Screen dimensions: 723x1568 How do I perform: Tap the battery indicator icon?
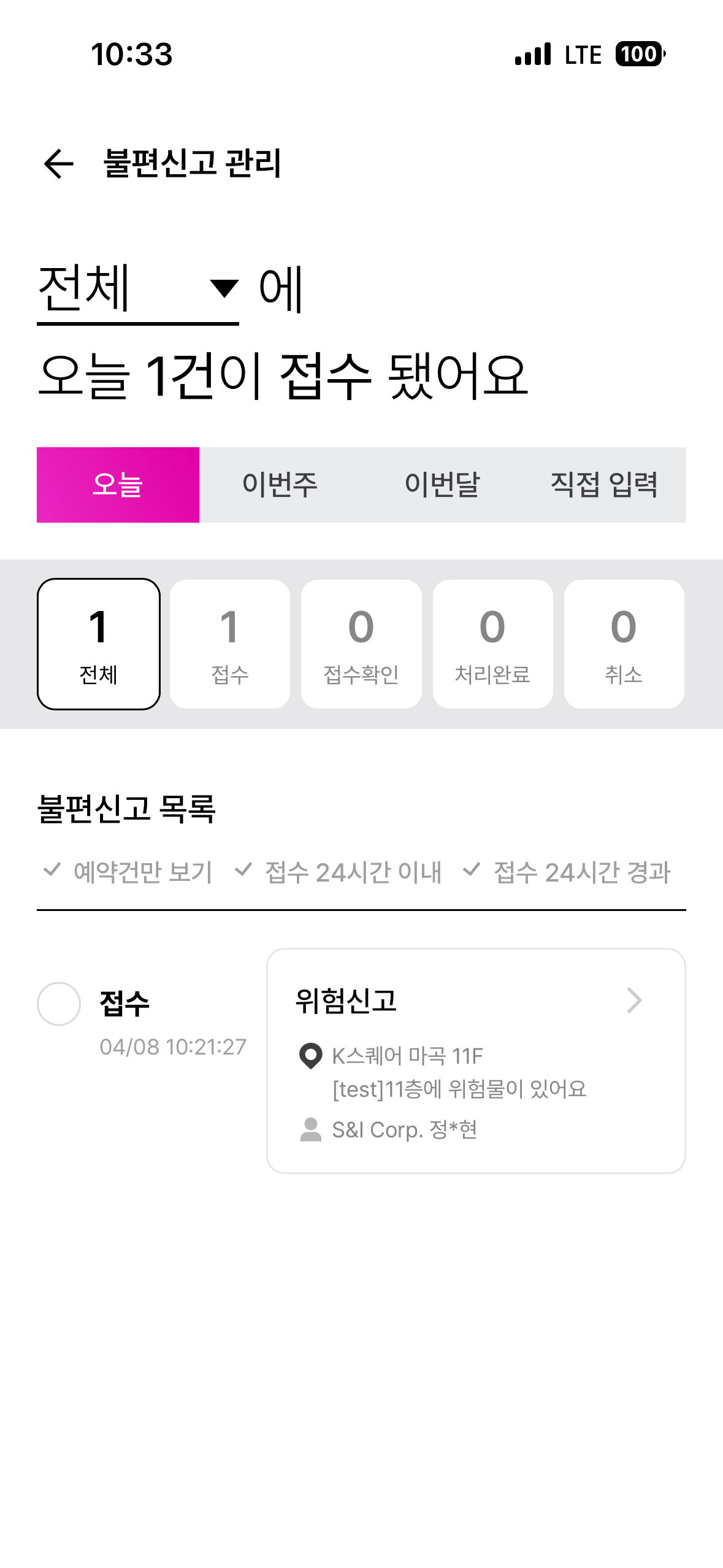coord(640,54)
